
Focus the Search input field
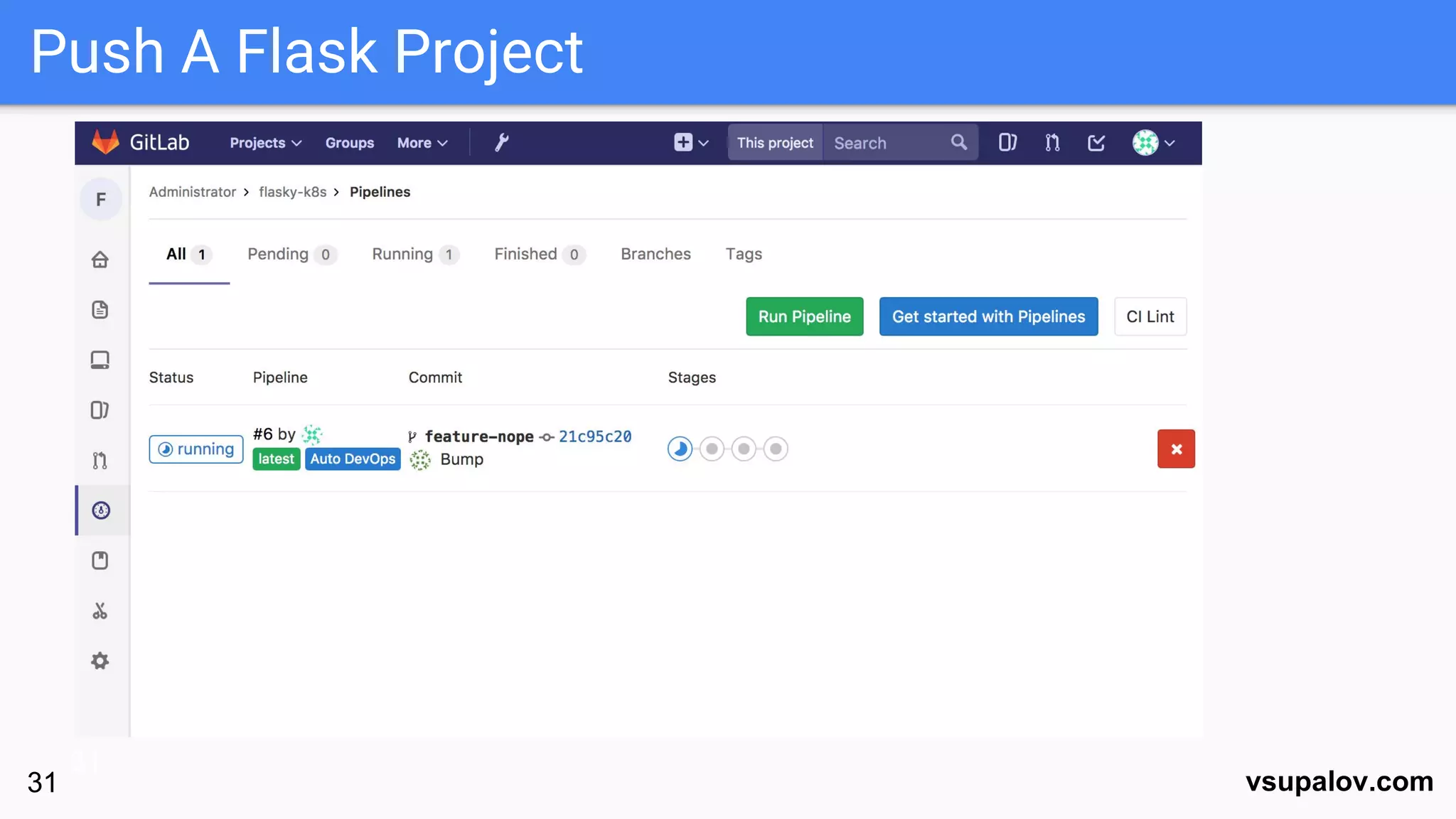[889, 143]
